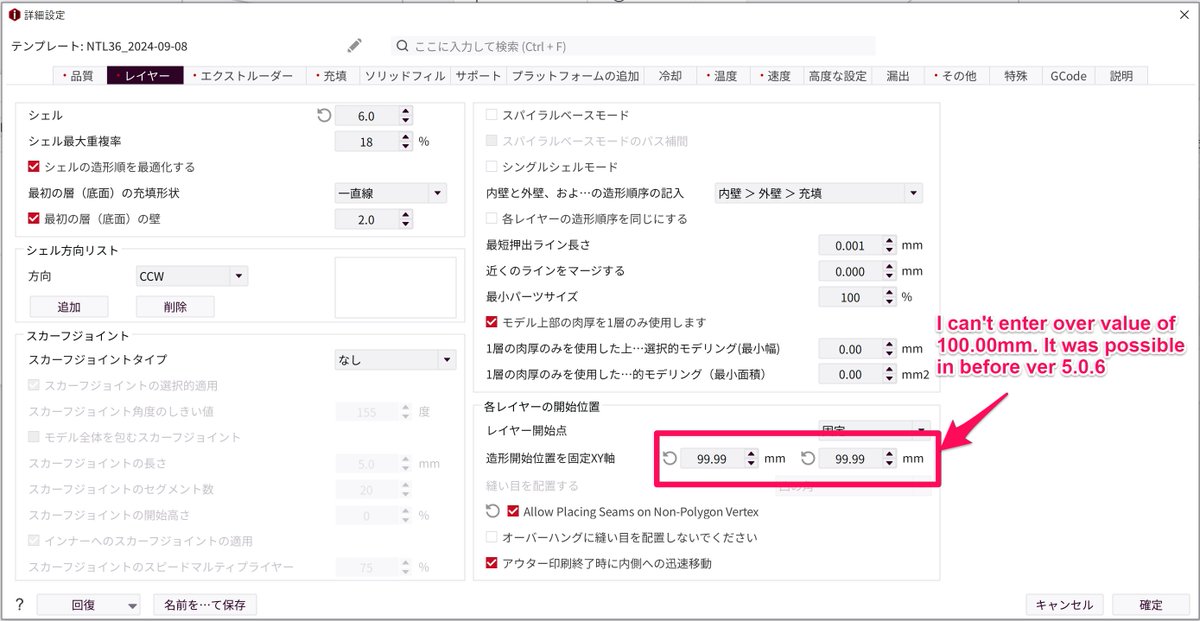Reset the シェル value with revert icon

pyautogui.click(x=323, y=116)
